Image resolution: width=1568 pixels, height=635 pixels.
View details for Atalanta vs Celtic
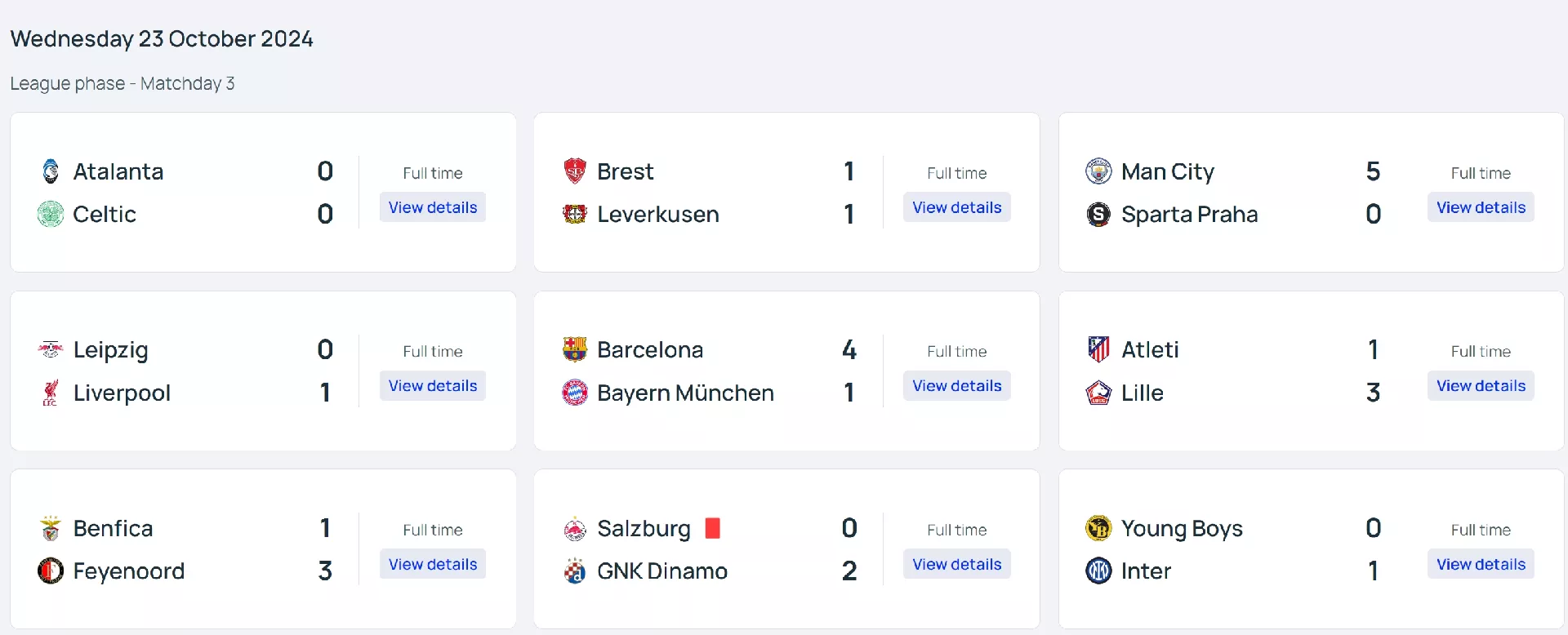[433, 207]
